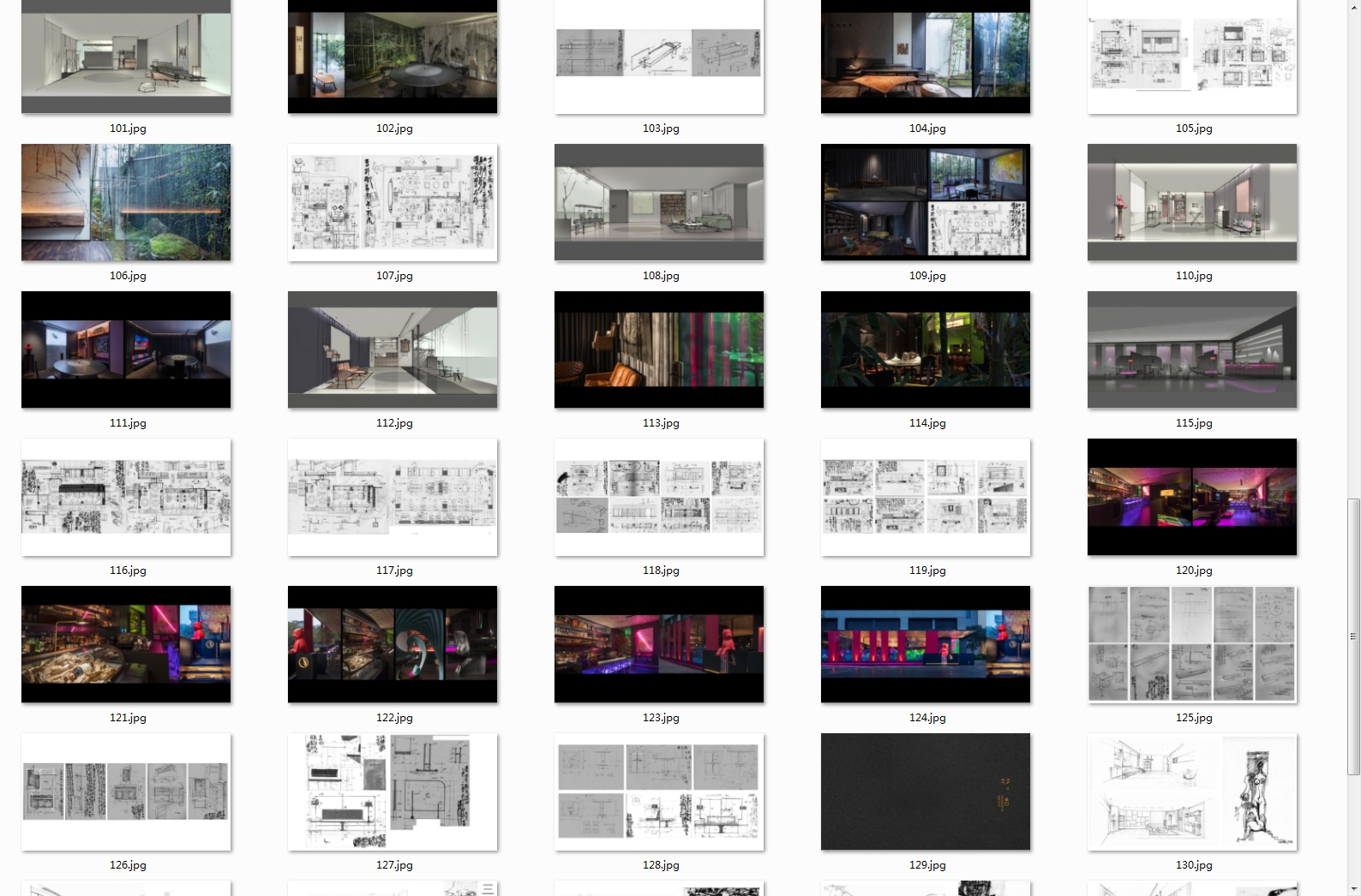The width and height of the screenshot is (1361, 896).
Task: Click the file name 125.jpg
Action: [1194, 718]
